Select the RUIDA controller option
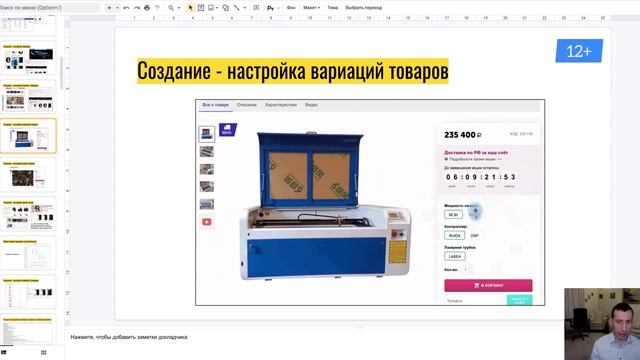640x360 pixels. (x=454, y=236)
